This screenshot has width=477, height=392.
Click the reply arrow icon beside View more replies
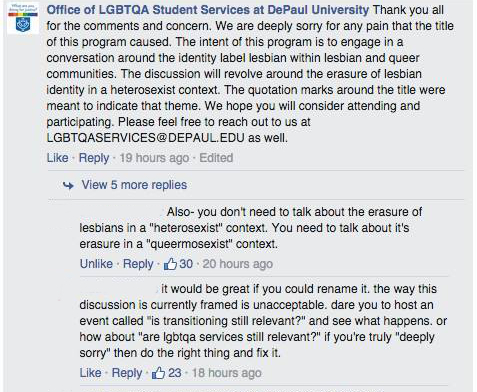click(68, 185)
